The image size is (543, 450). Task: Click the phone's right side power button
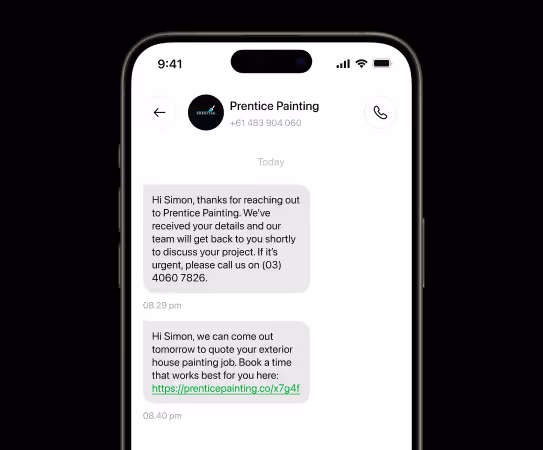click(x=423, y=253)
